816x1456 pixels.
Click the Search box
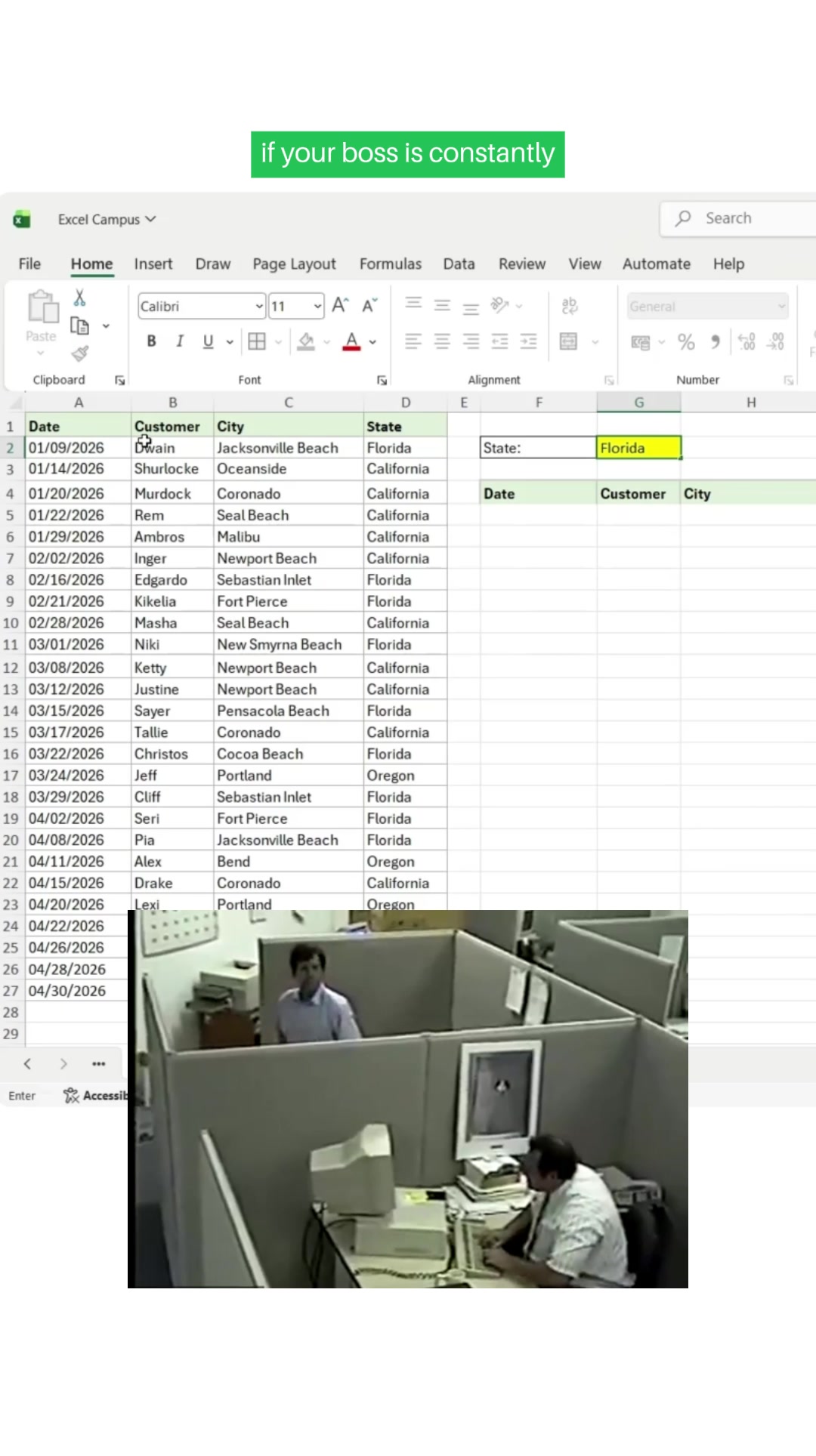[x=738, y=218]
